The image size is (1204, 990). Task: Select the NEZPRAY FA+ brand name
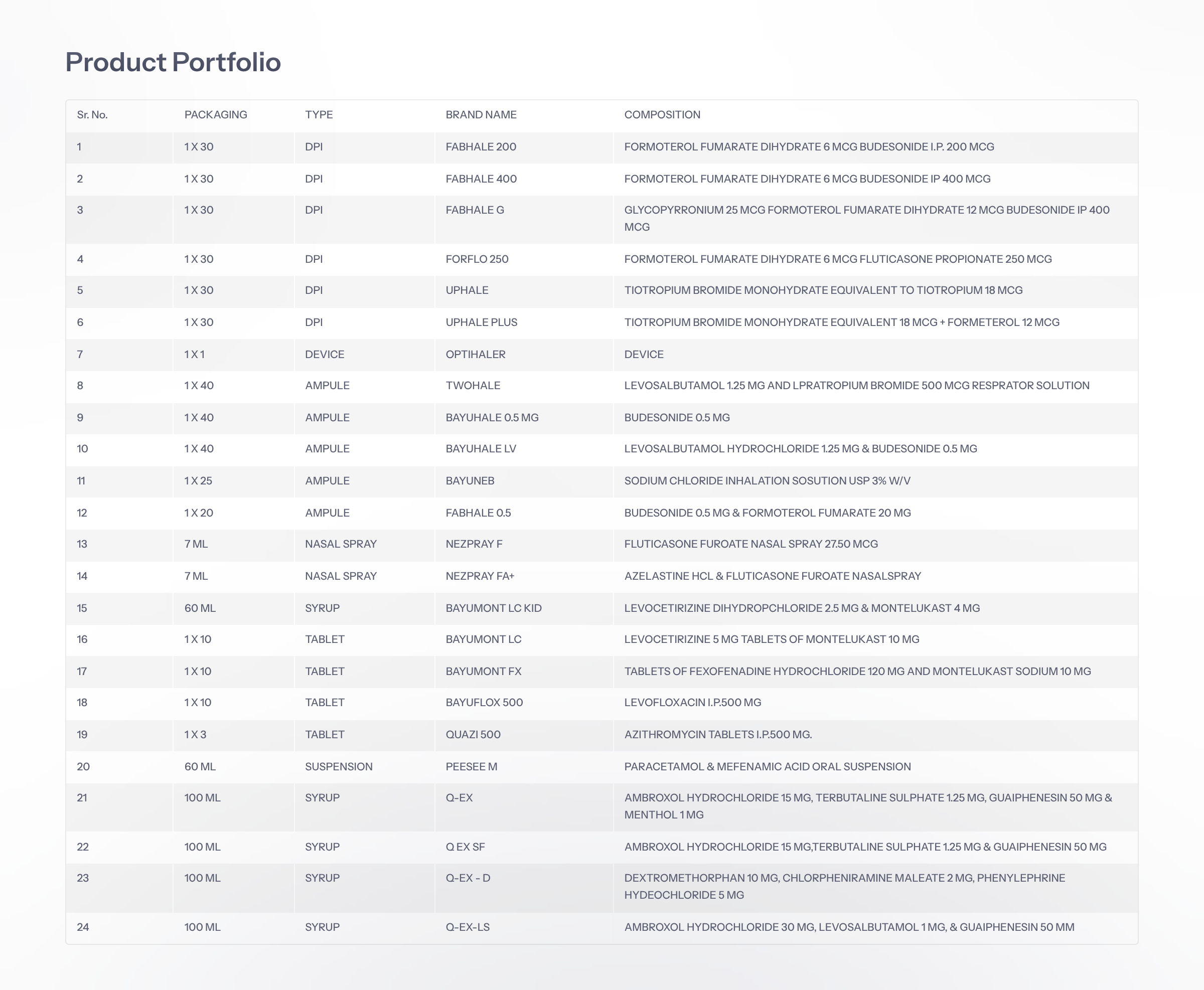coord(480,576)
